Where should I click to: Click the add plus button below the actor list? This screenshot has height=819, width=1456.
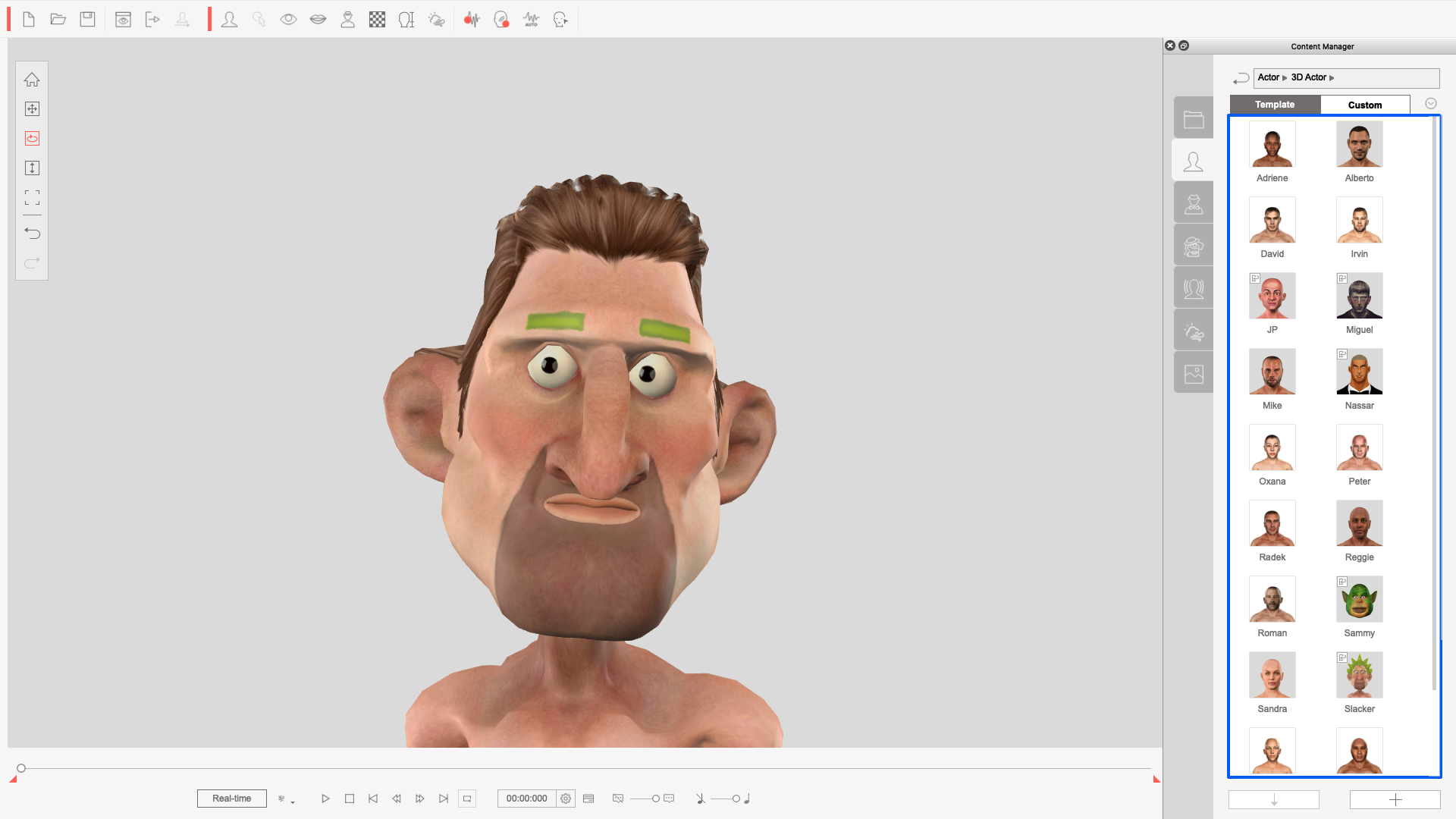coord(1395,800)
